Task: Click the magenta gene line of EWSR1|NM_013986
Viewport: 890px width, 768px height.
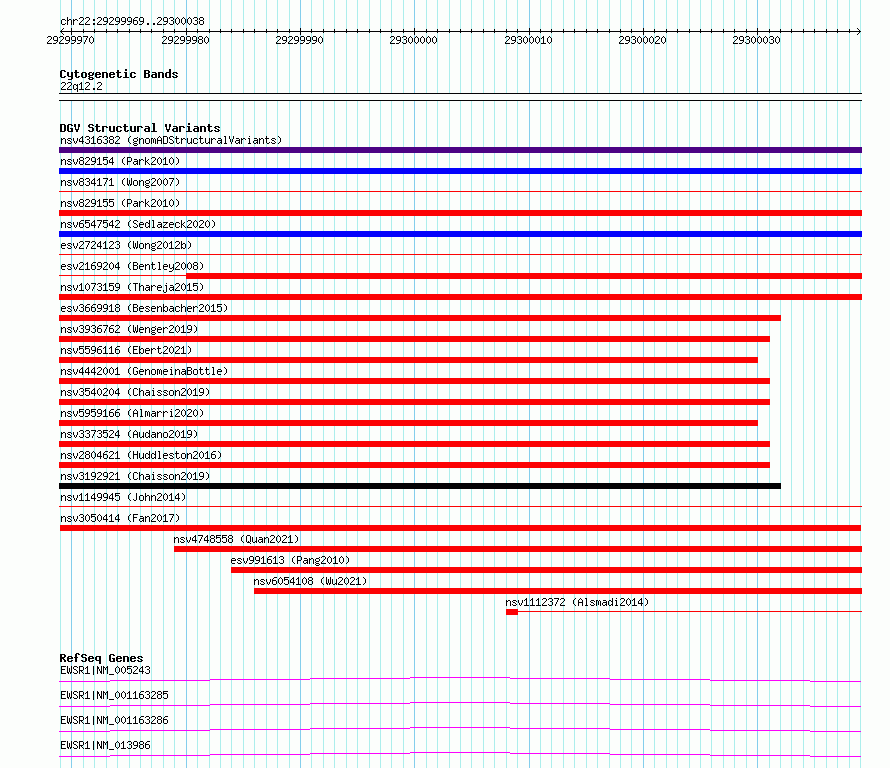Action: coord(460,754)
